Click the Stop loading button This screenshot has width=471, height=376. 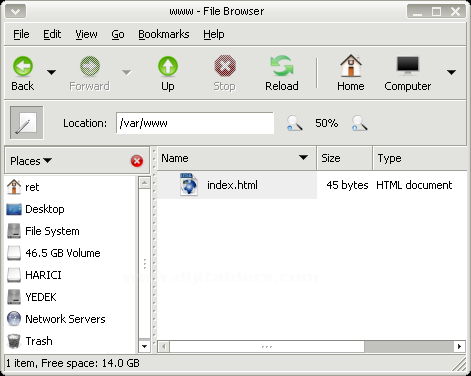pos(225,73)
